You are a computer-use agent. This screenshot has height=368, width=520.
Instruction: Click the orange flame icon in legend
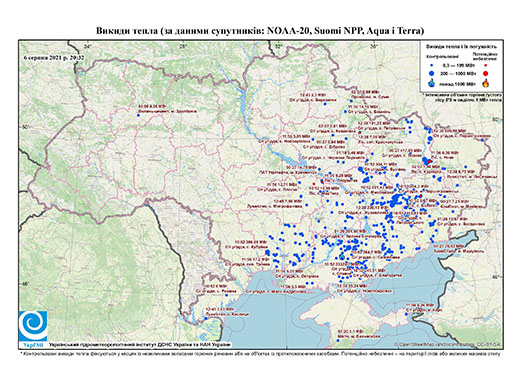(x=486, y=83)
